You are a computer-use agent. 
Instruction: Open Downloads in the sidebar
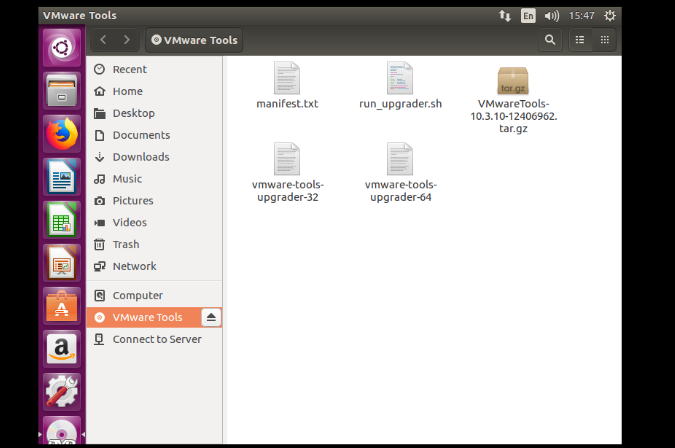pyautogui.click(x=154, y=157)
